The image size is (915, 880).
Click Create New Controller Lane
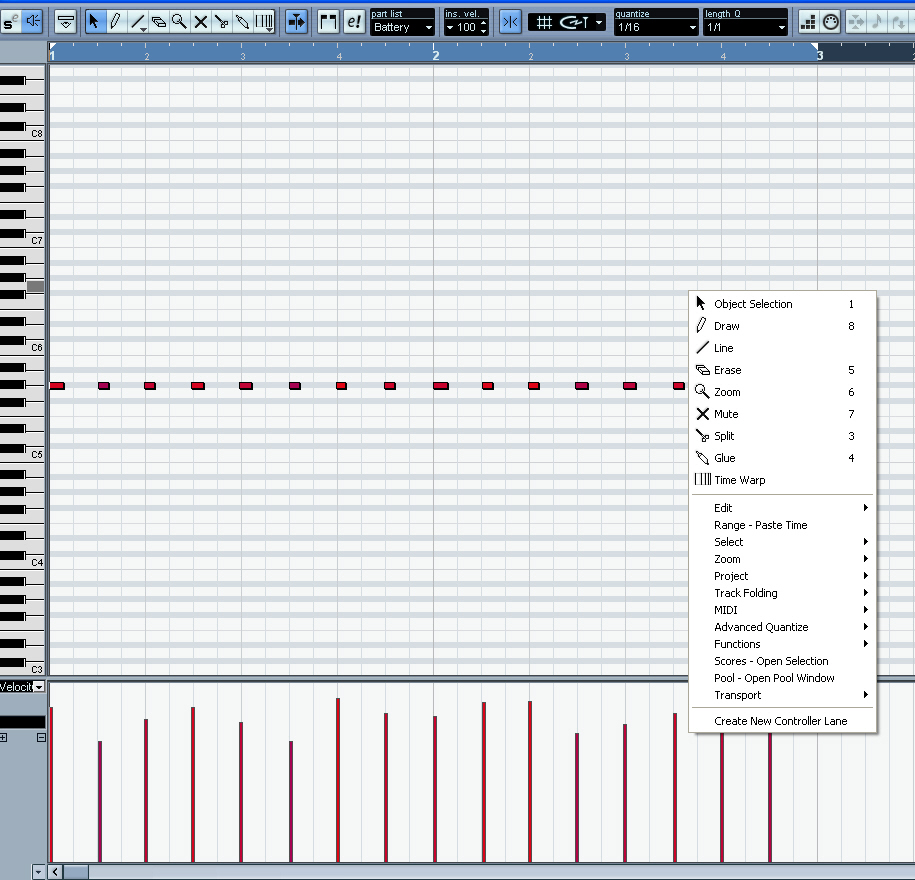(782, 721)
